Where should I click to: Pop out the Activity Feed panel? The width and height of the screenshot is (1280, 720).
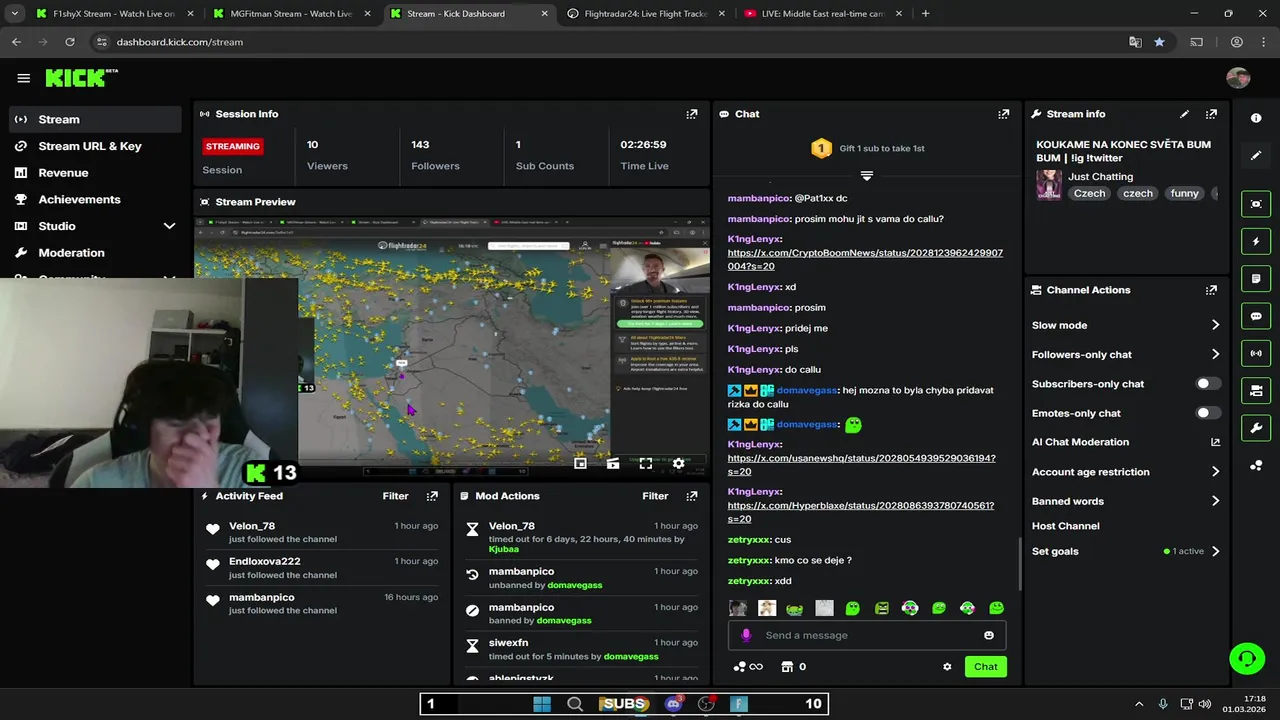[x=432, y=496]
